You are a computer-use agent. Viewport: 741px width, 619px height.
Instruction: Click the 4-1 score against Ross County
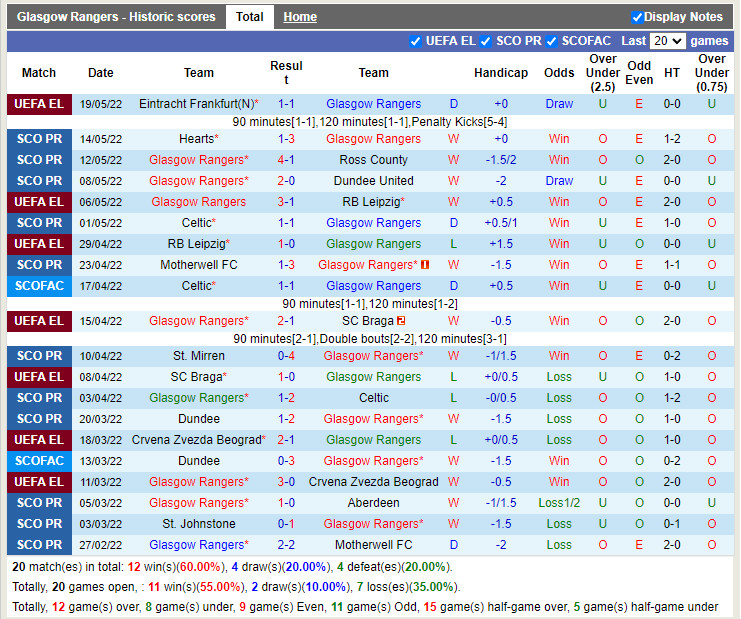pos(286,160)
